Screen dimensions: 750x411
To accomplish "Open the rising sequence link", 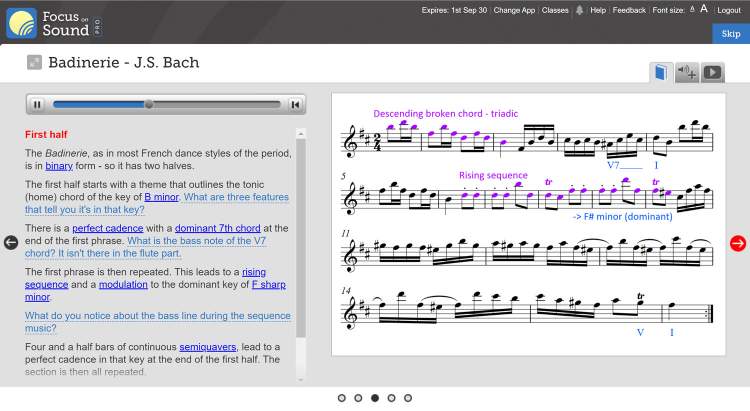I will pos(254,272).
